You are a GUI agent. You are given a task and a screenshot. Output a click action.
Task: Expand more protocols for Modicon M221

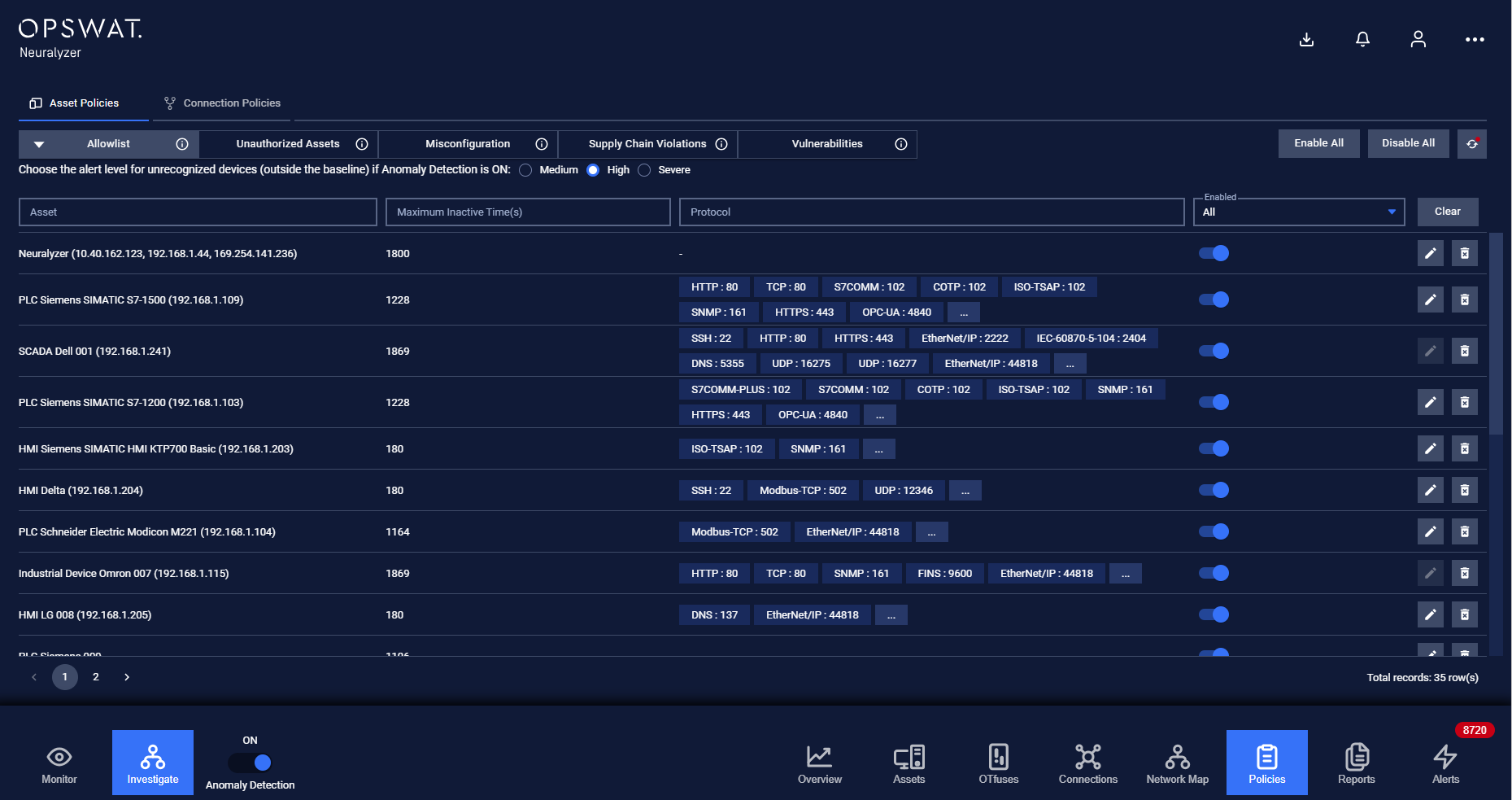pyautogui.click(x=932, y=532)
